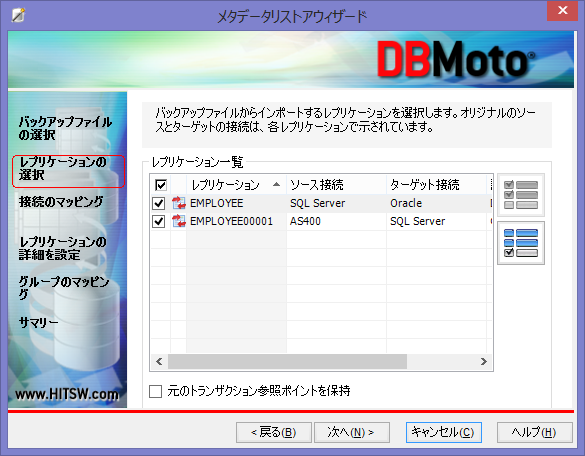Go to バックアップファイルの選択 step
Viewport: 585px width, 456px height.
65,128
